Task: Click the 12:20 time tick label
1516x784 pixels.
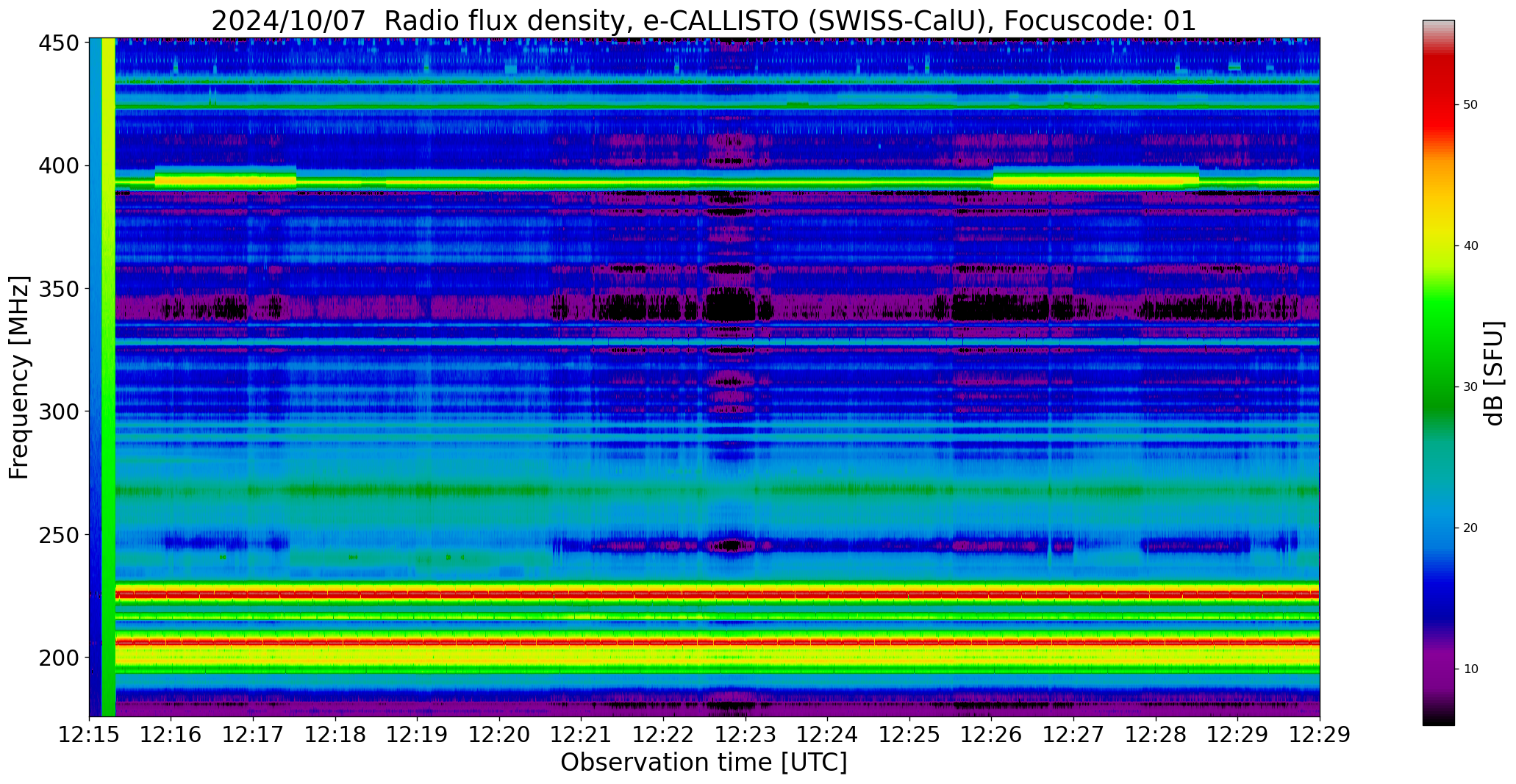Action: 499,735
